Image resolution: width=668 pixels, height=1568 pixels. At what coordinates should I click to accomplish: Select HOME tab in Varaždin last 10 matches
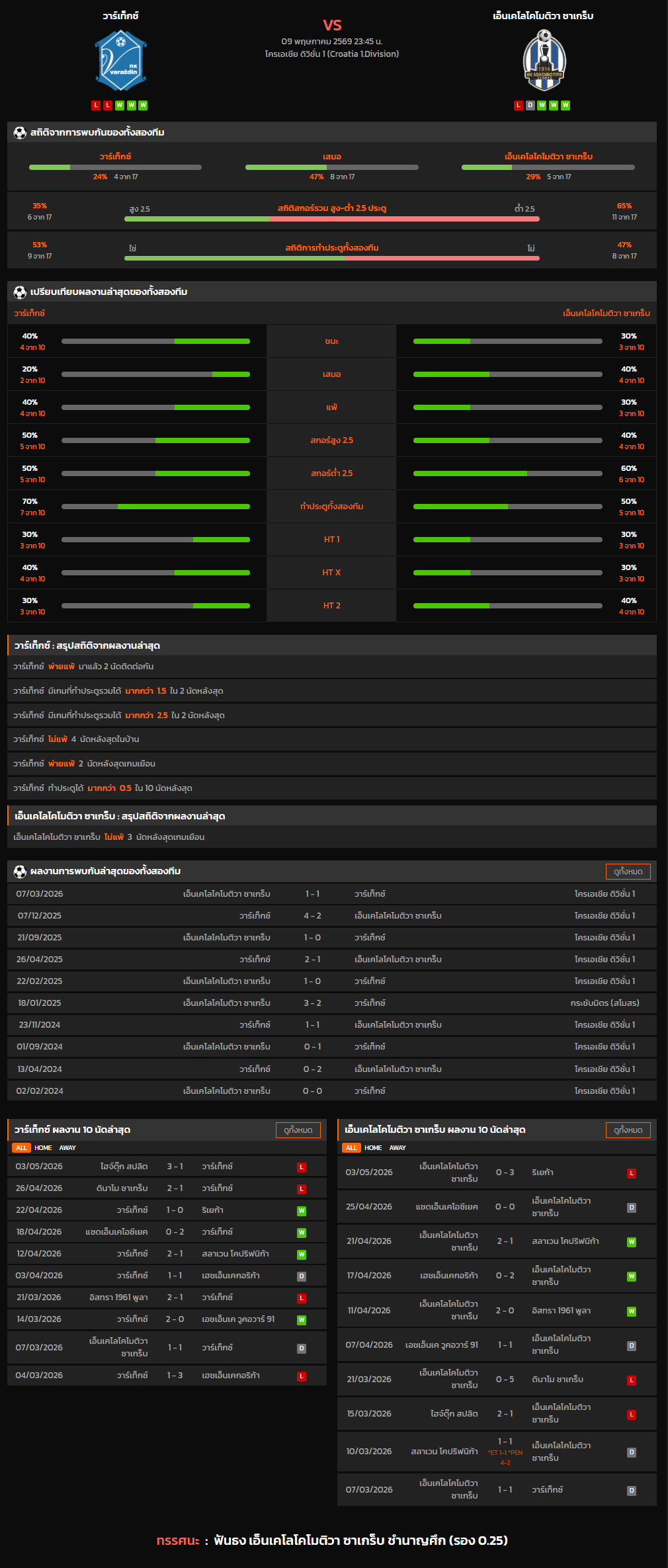(43, 1148)
